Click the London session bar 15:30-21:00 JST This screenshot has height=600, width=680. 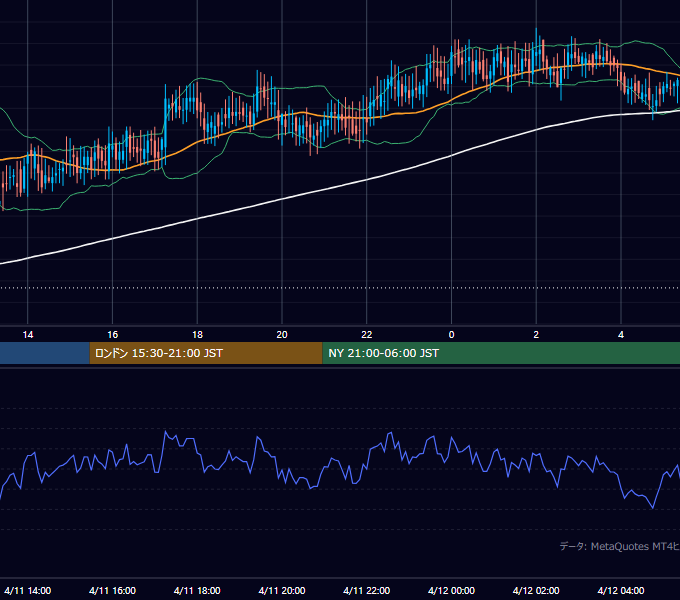tap(206, 353)
